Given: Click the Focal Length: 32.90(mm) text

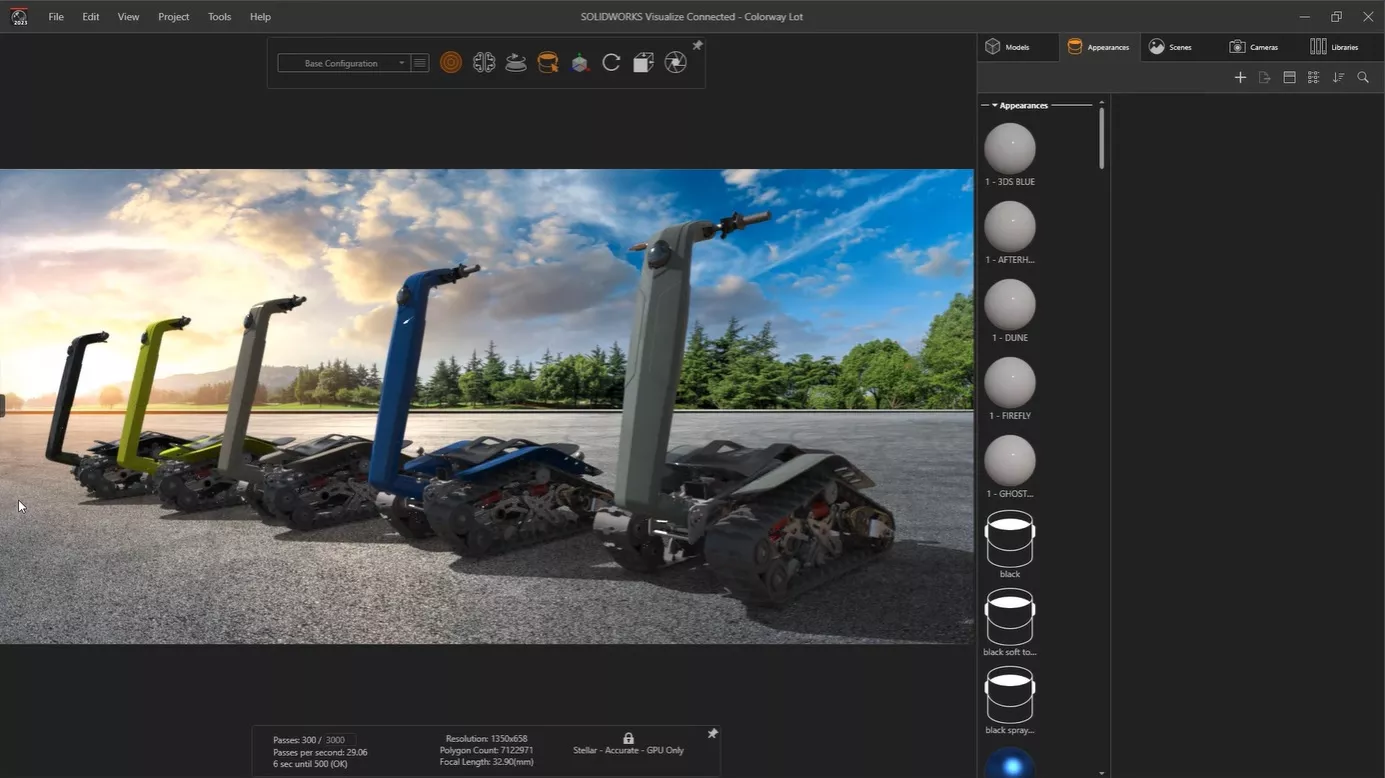Looking at the screenshot, I should click(x=486, y=762).
